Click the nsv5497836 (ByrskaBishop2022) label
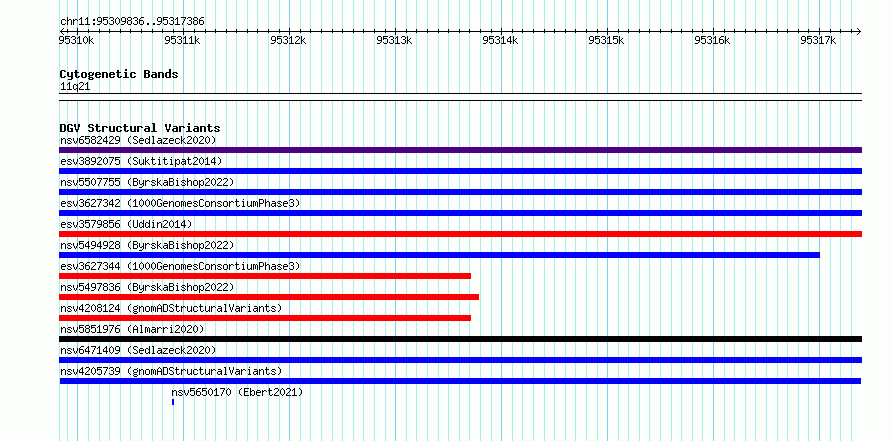This screenshot has width=890, height=441. (x=147, y=287)
